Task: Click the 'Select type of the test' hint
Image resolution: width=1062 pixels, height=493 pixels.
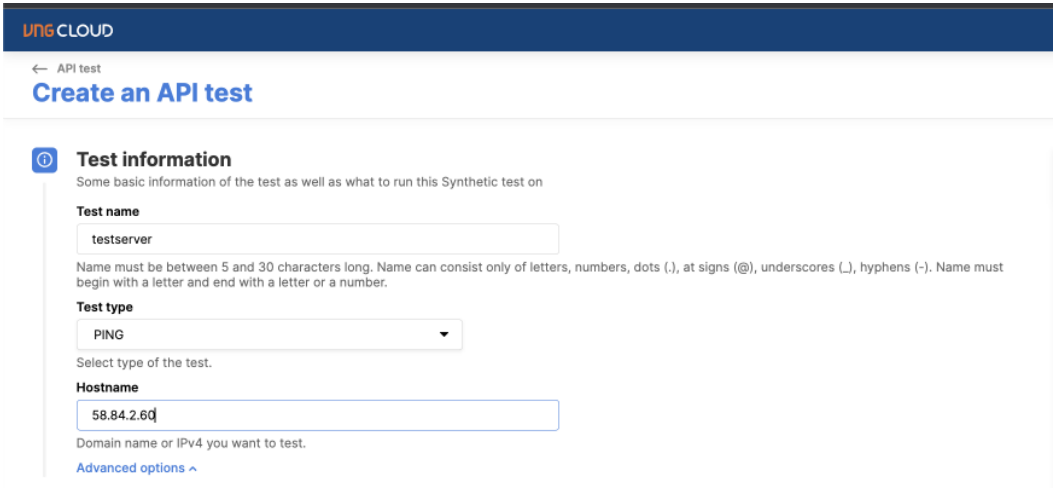Action: 144,363
